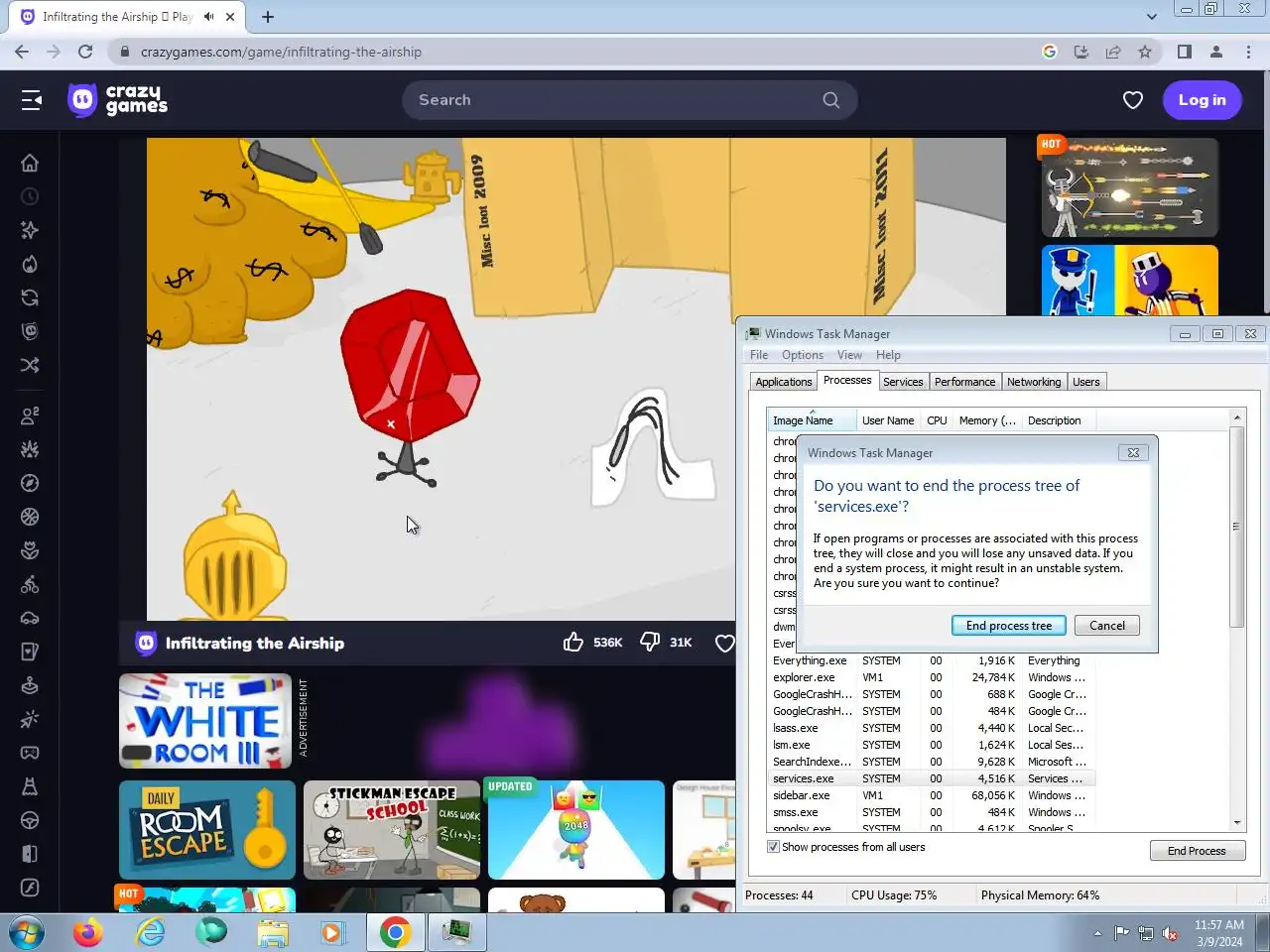Viewport: 1270px width, 952px height.
Task: Open the Updated refresh icon in sidebar
Action: click(30, 297)
